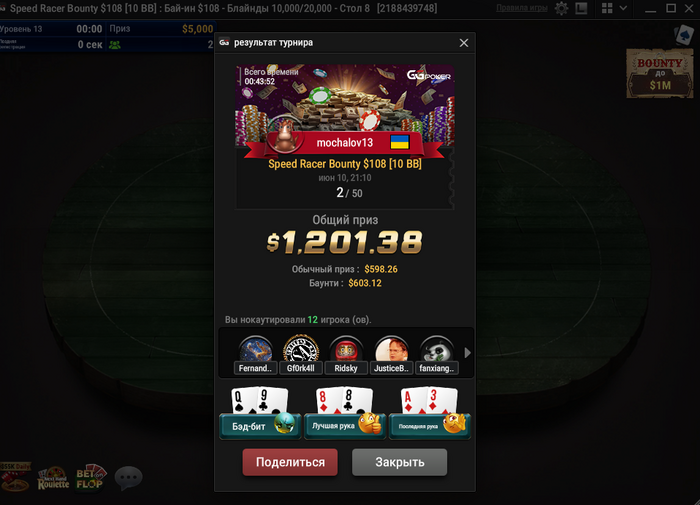Open the Правила игры link
Image resolution: width=700 pixels, height=505 pixels.
pyautogui.click(x=522, y=8)
